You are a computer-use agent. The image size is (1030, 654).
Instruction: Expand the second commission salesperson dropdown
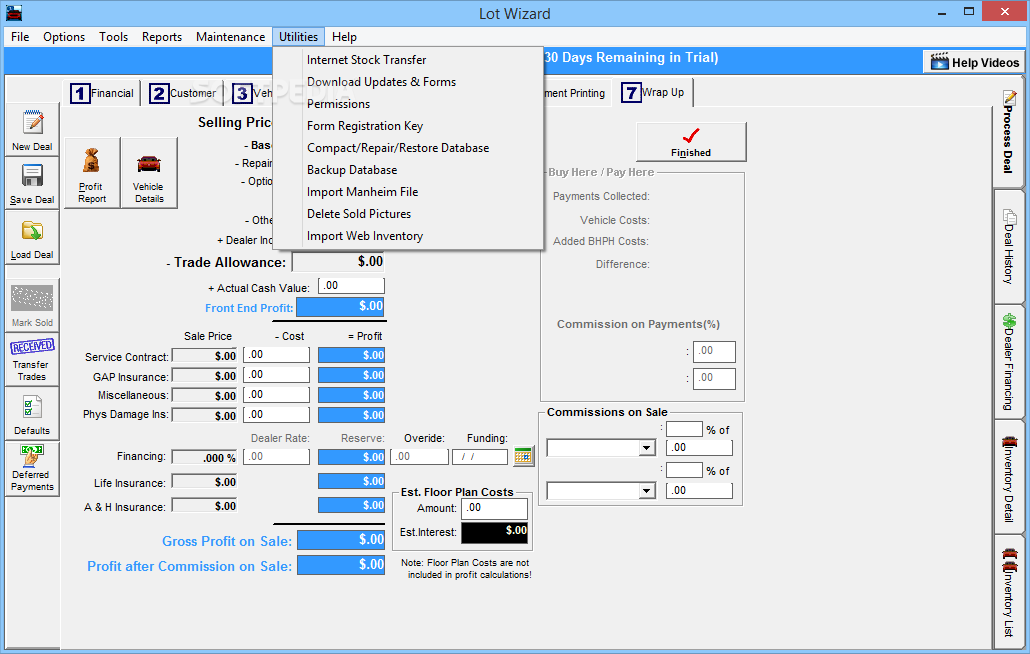[647, 490]
